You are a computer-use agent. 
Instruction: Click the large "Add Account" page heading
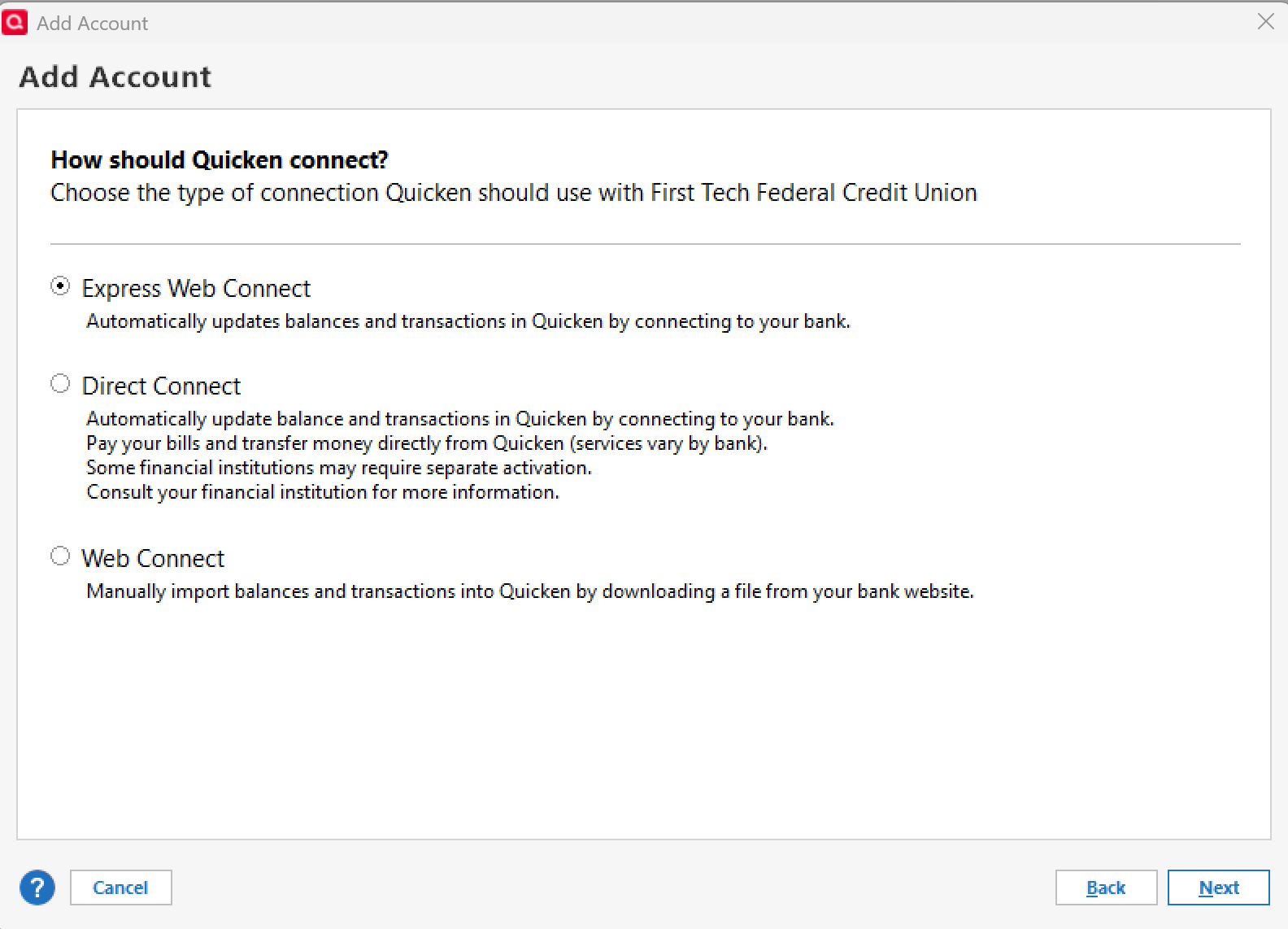pyautogui.click(x=115, y=77)
